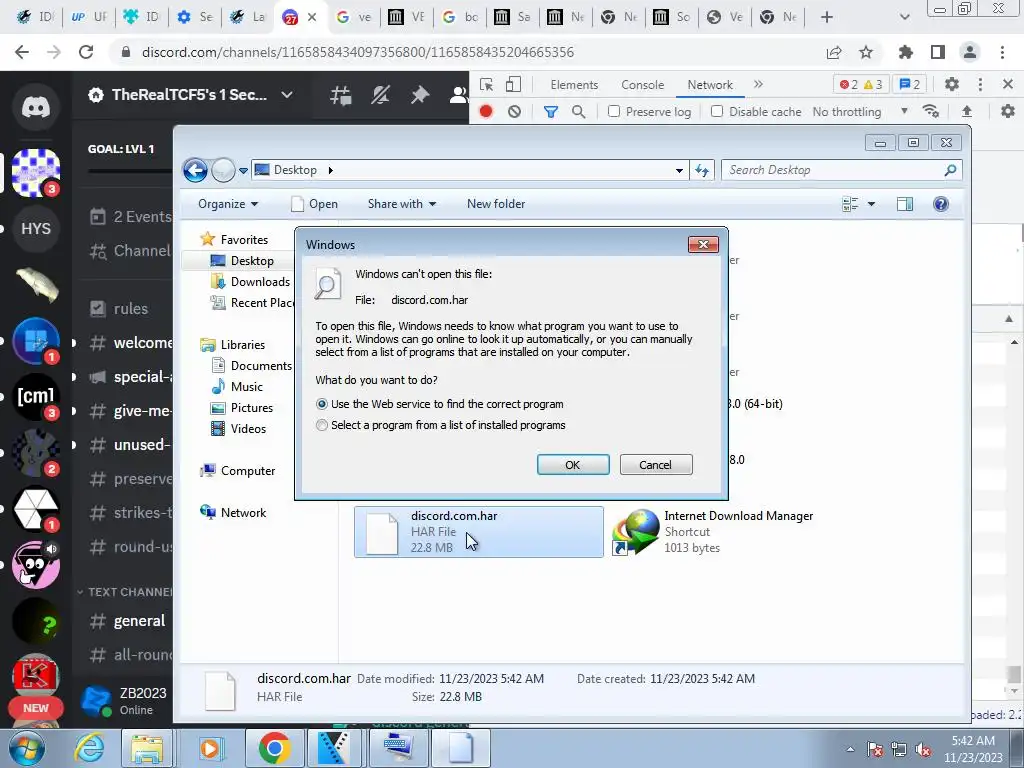Click the Discord home logo icon
The image size is (1024, 768).
[x=36, y=106]
